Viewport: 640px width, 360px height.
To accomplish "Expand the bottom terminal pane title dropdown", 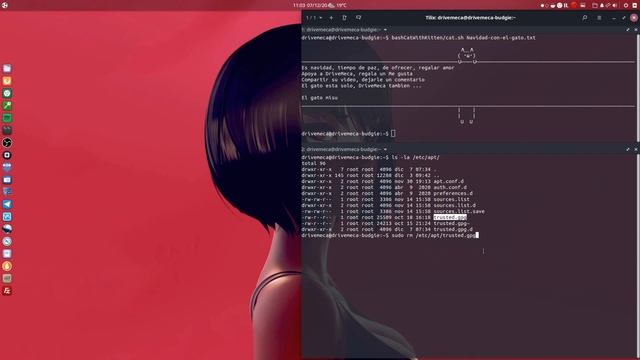I will tap(385, 149).
